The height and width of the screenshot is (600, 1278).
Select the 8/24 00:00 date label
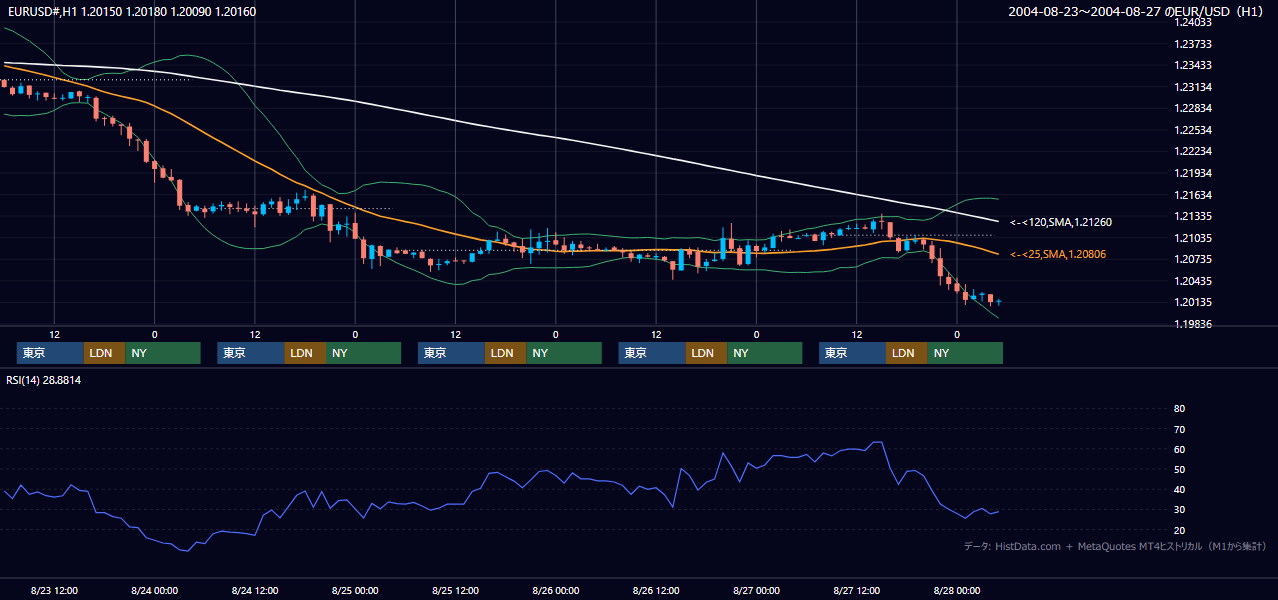click(x=154, y=591)
